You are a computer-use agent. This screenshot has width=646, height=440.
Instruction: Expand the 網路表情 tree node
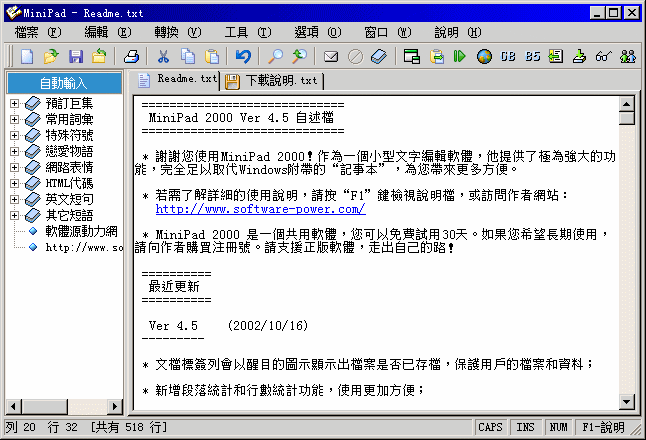(14, 167)
